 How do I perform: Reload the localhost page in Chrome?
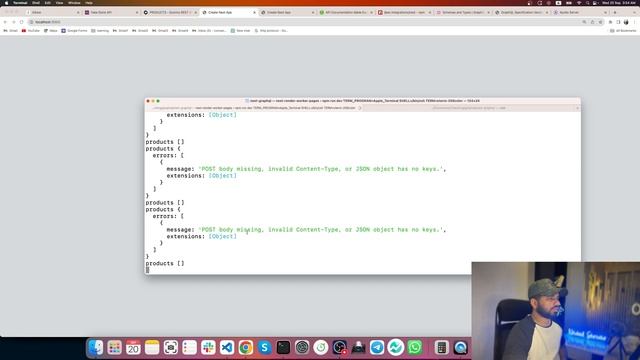[22, 22]
